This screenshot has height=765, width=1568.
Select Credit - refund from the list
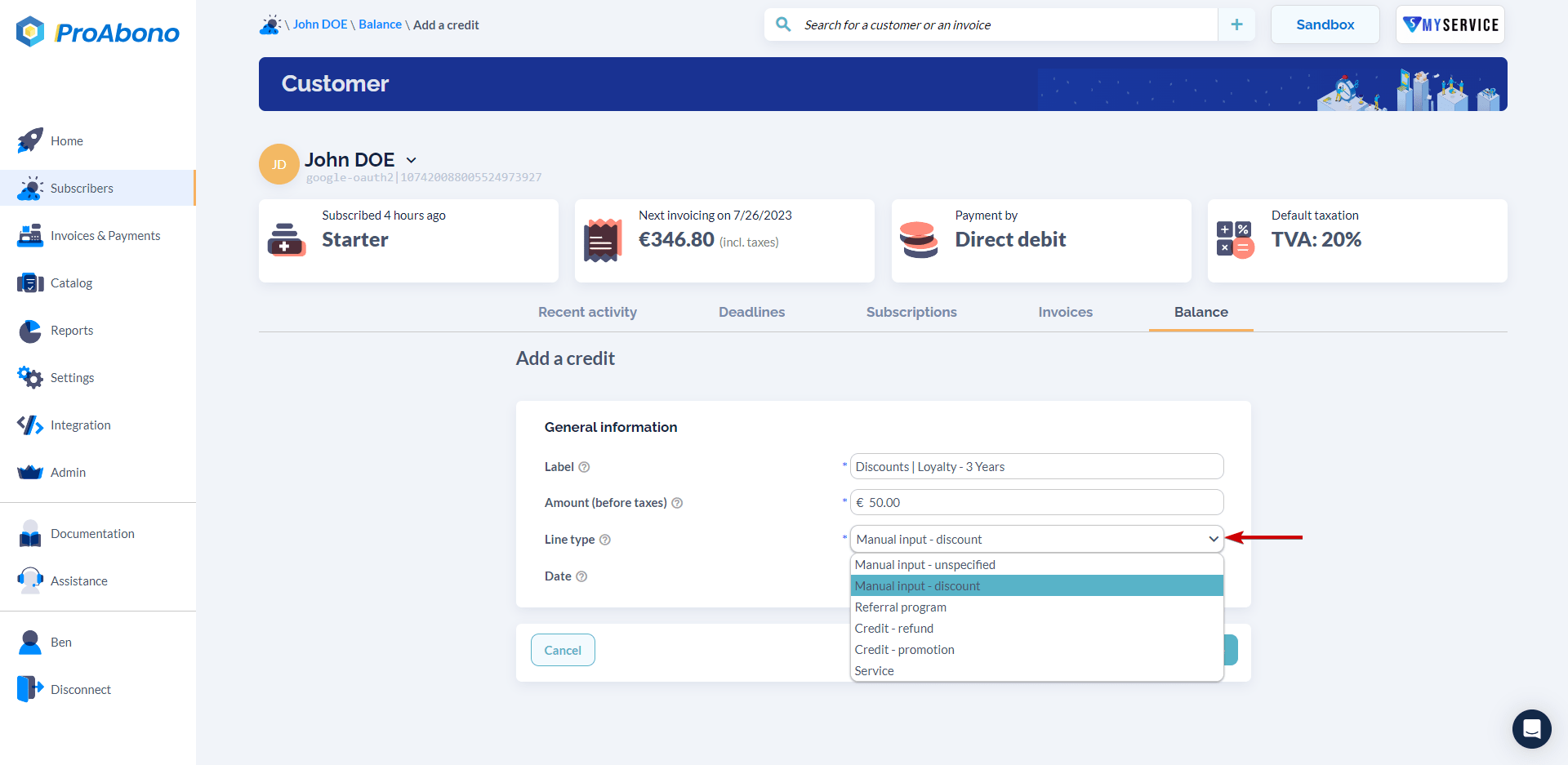coord(893,628)
